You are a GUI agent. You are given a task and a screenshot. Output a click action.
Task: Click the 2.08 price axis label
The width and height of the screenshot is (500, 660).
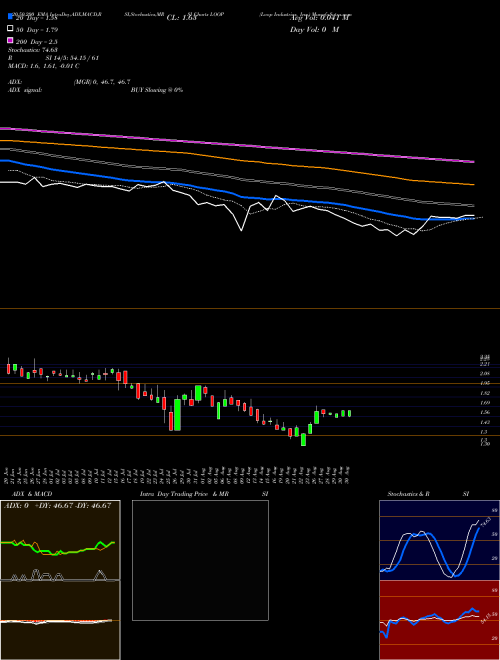485,373
